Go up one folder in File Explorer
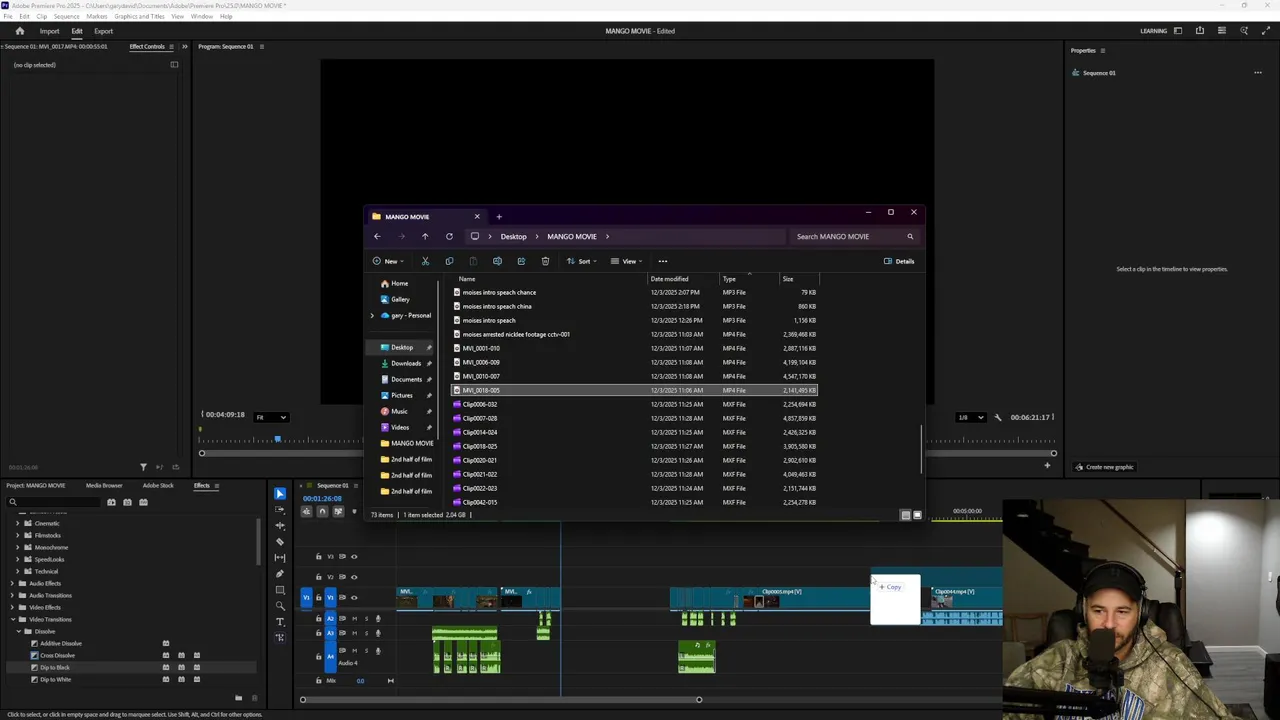The width and height of the screenshot is (1280, 720). 425,237
